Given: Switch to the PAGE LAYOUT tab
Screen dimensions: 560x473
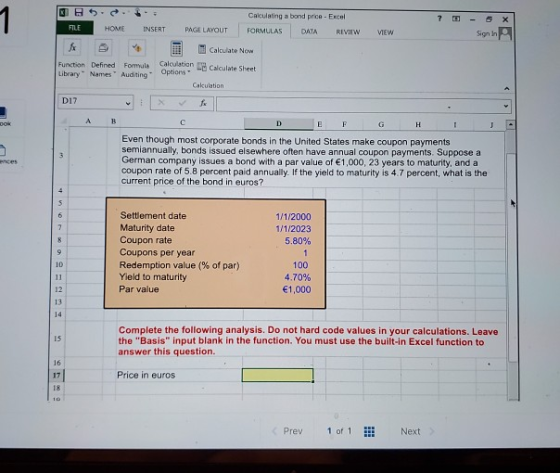Looking at the screenshot, I should pyautogui.click(x=206, y=30).
